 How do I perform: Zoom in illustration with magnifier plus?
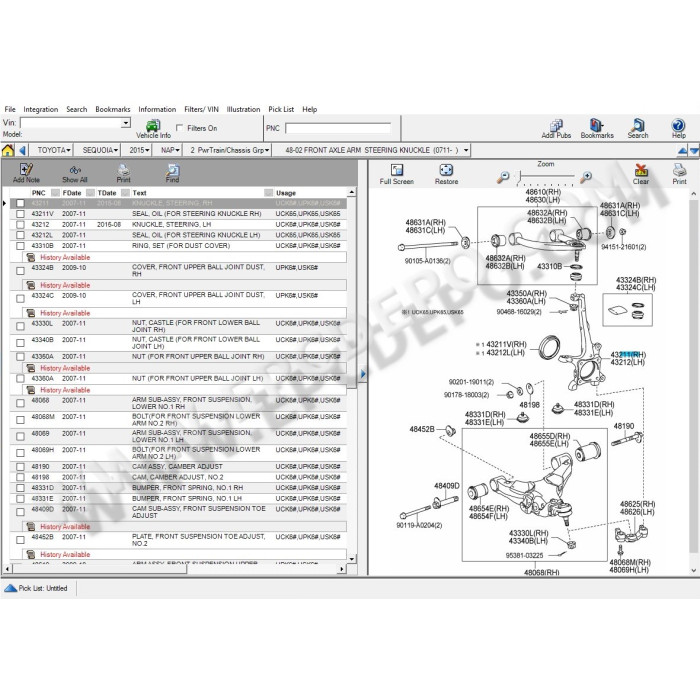pos(586,177)
